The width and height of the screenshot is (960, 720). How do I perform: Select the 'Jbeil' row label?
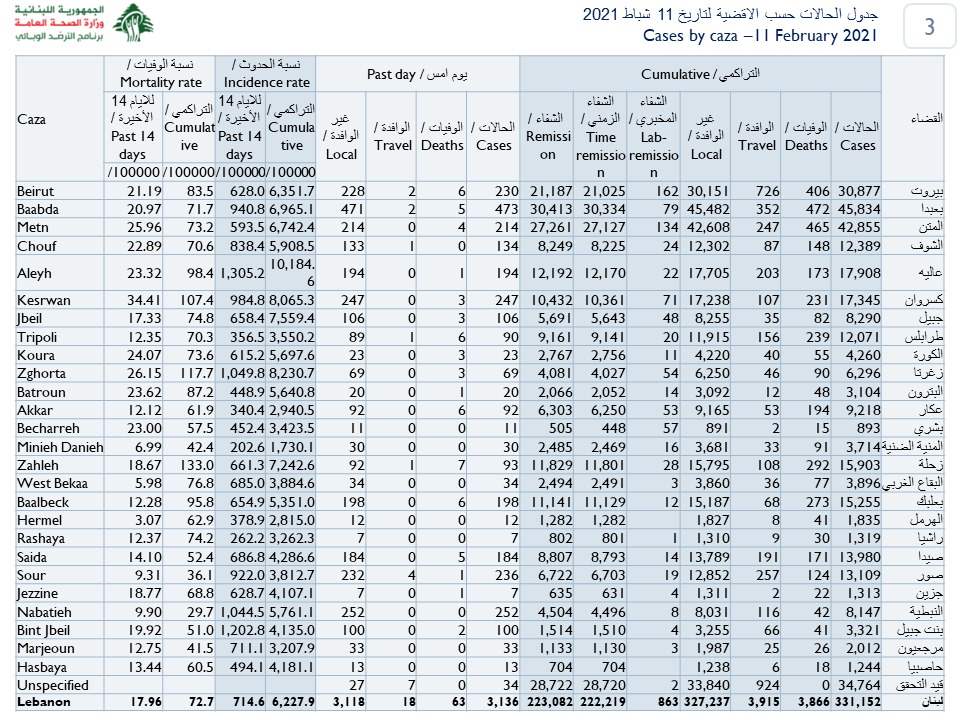(29, 318)
